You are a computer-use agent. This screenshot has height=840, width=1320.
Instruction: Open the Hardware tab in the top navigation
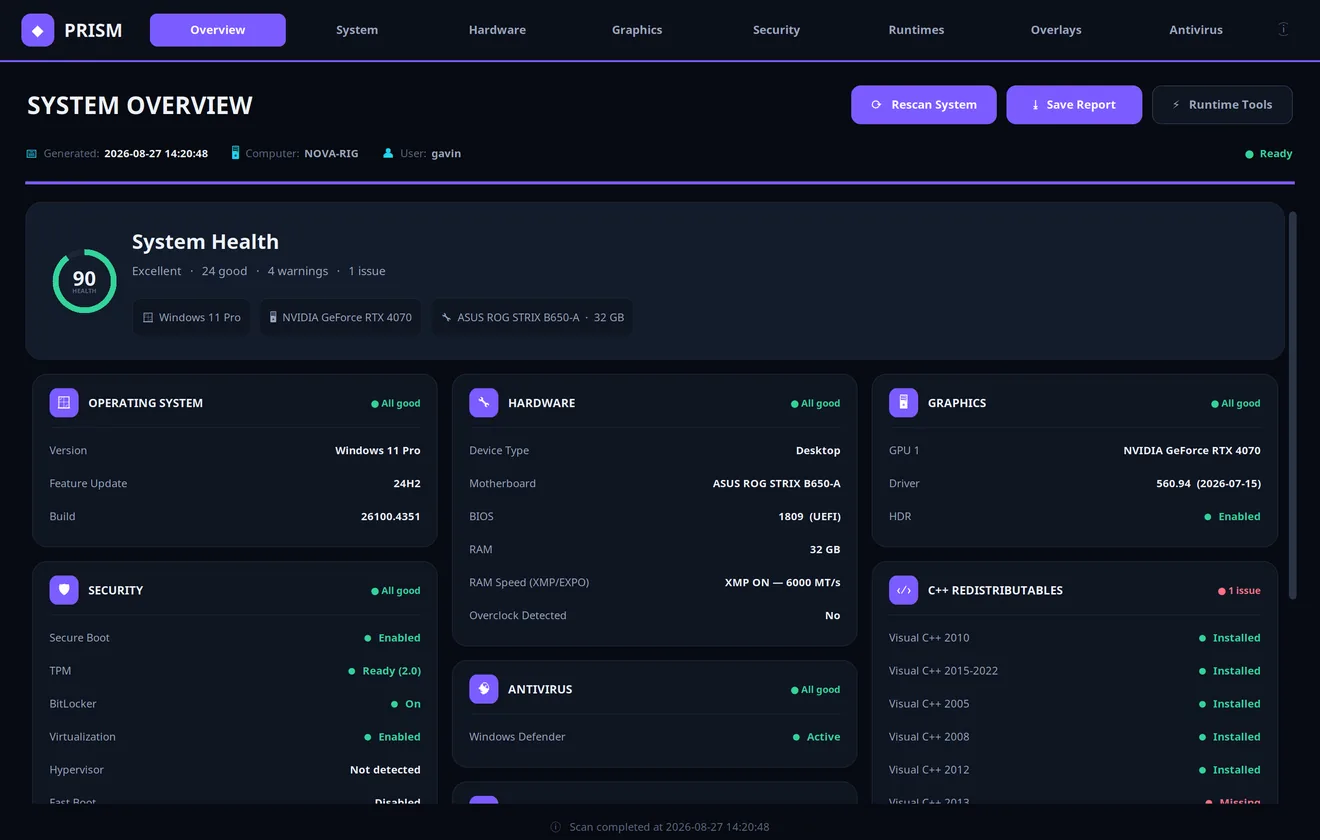[497, 30]
